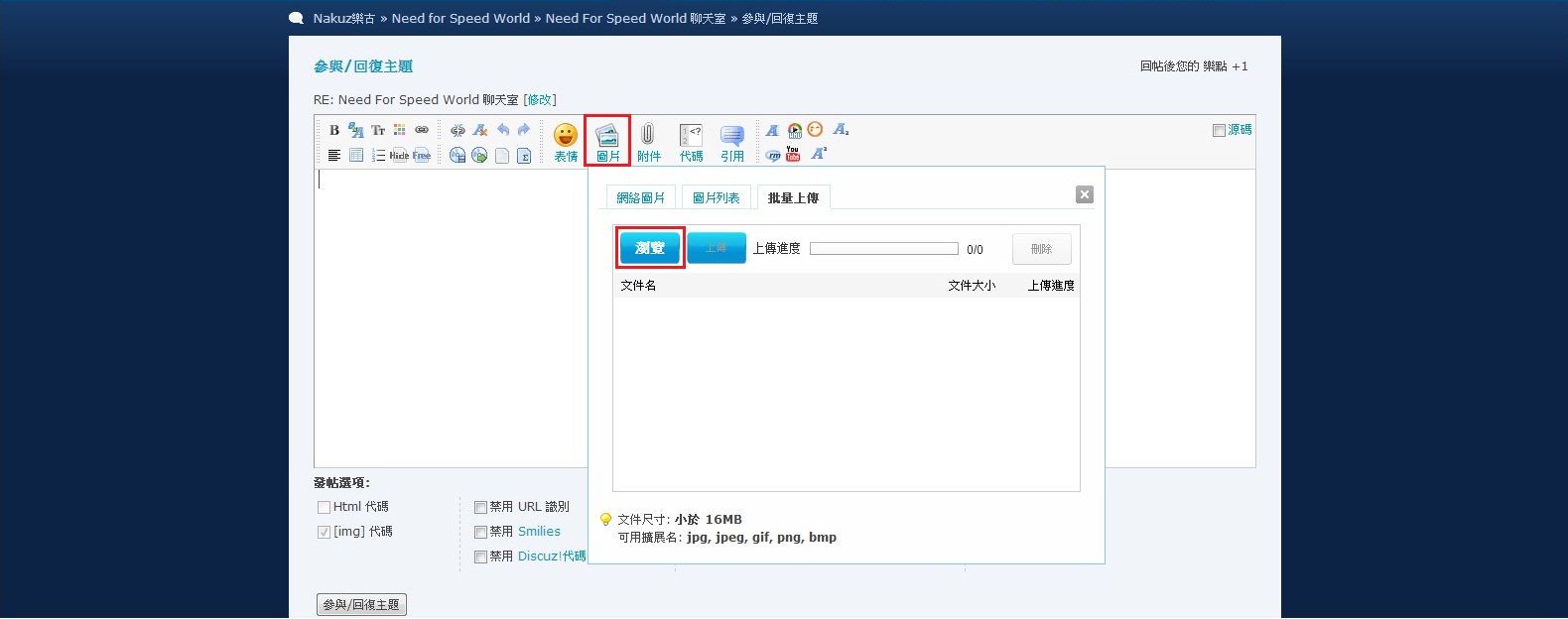Click the undo arrow in the toolbar

pyautogui.click(x=503, y=130)
